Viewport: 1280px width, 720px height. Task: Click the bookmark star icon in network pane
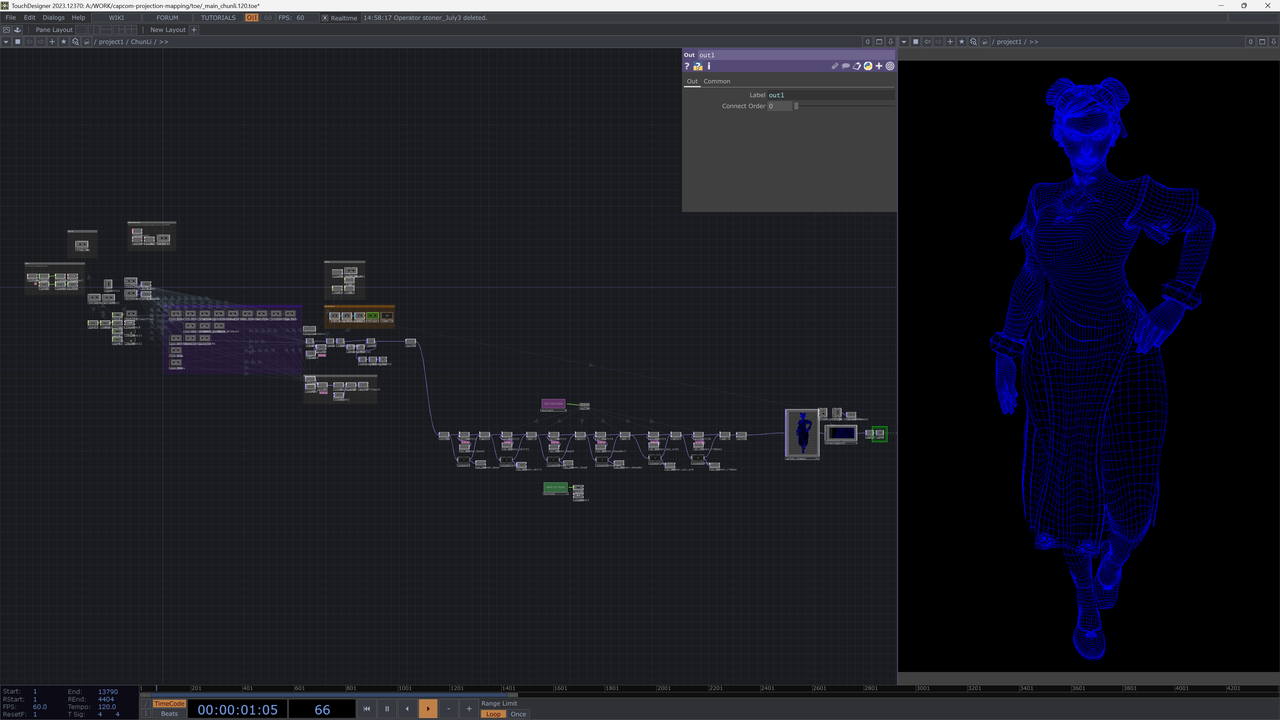pyautogui.click(x=64, y=42)
